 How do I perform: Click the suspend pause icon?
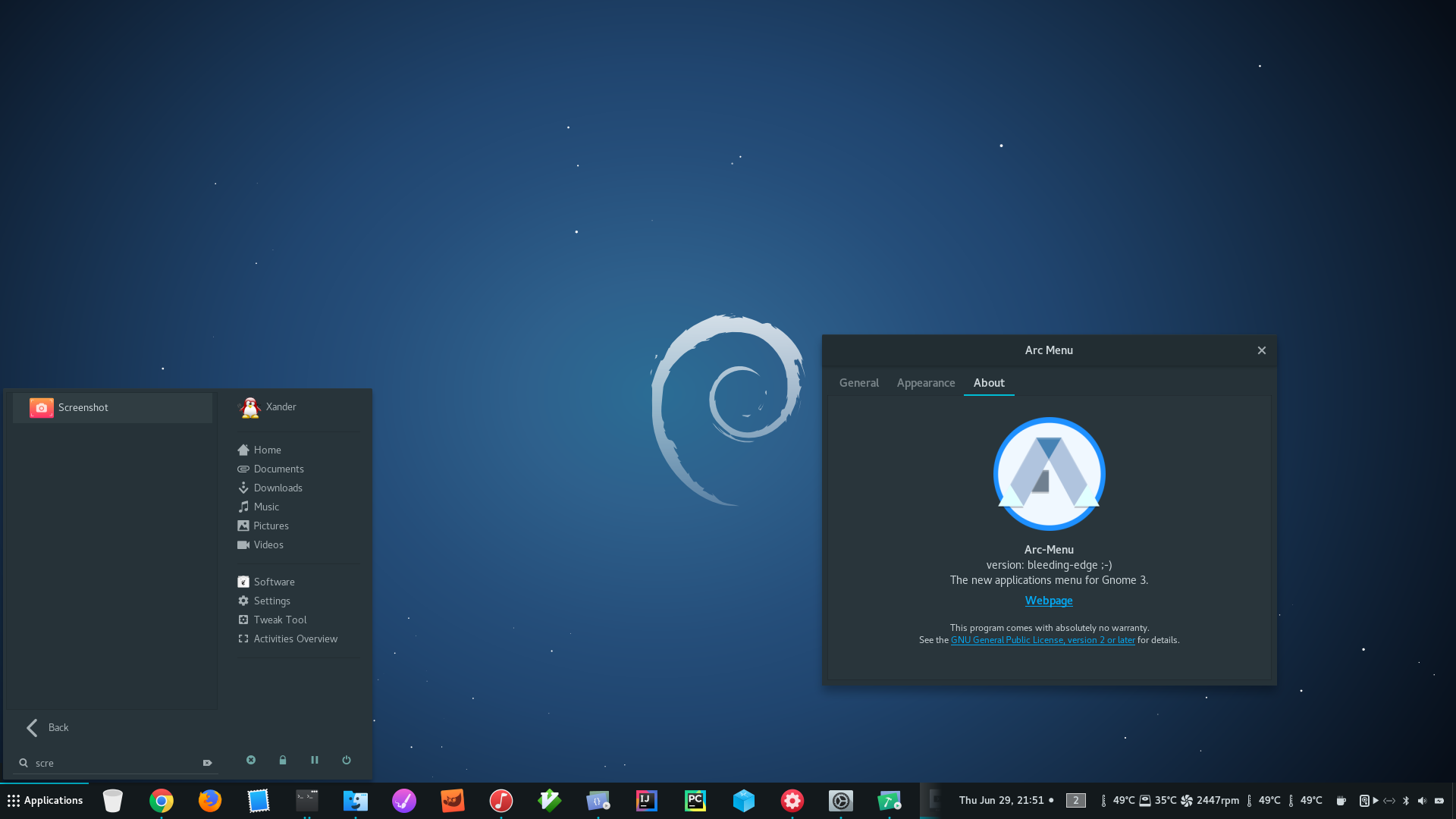pos(315,760)
